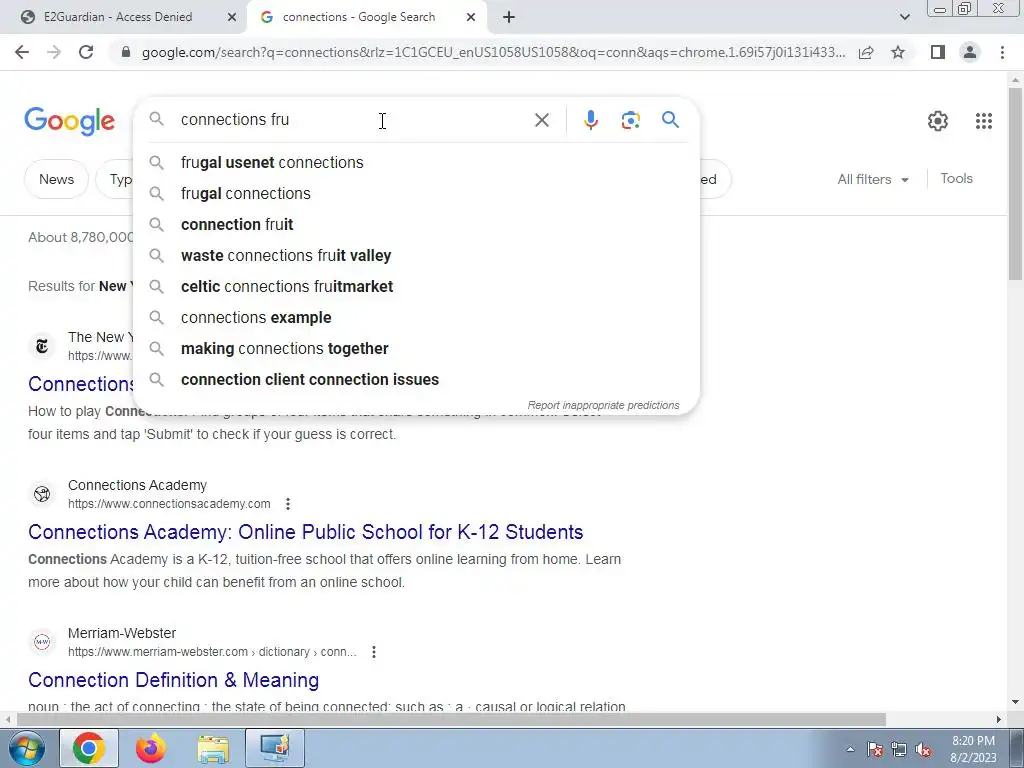Viewport: 1024px width, 768px height.
Task: Clear the search box with the X
Action: point(541,120)
